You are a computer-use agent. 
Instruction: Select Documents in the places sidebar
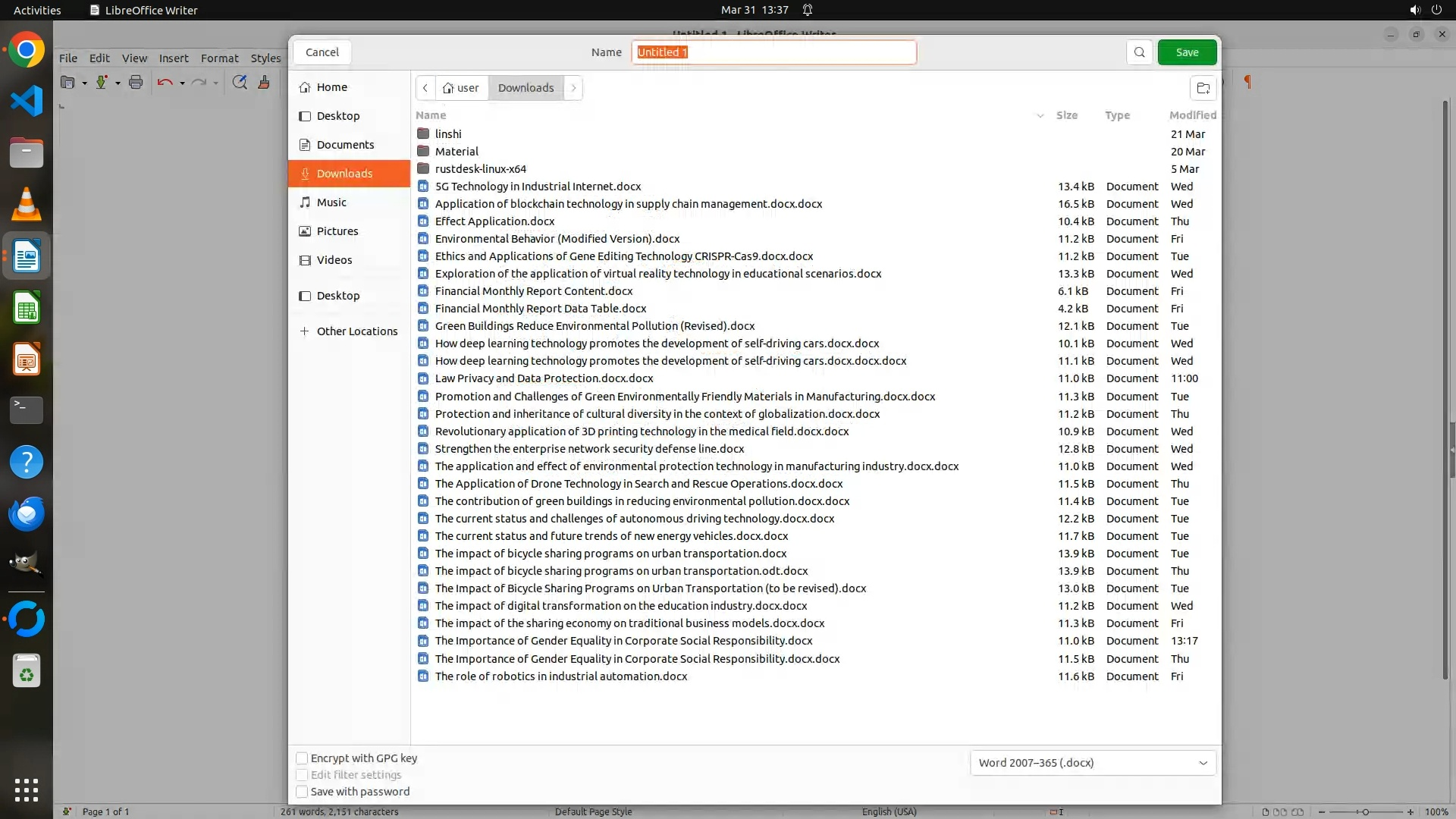345,145
